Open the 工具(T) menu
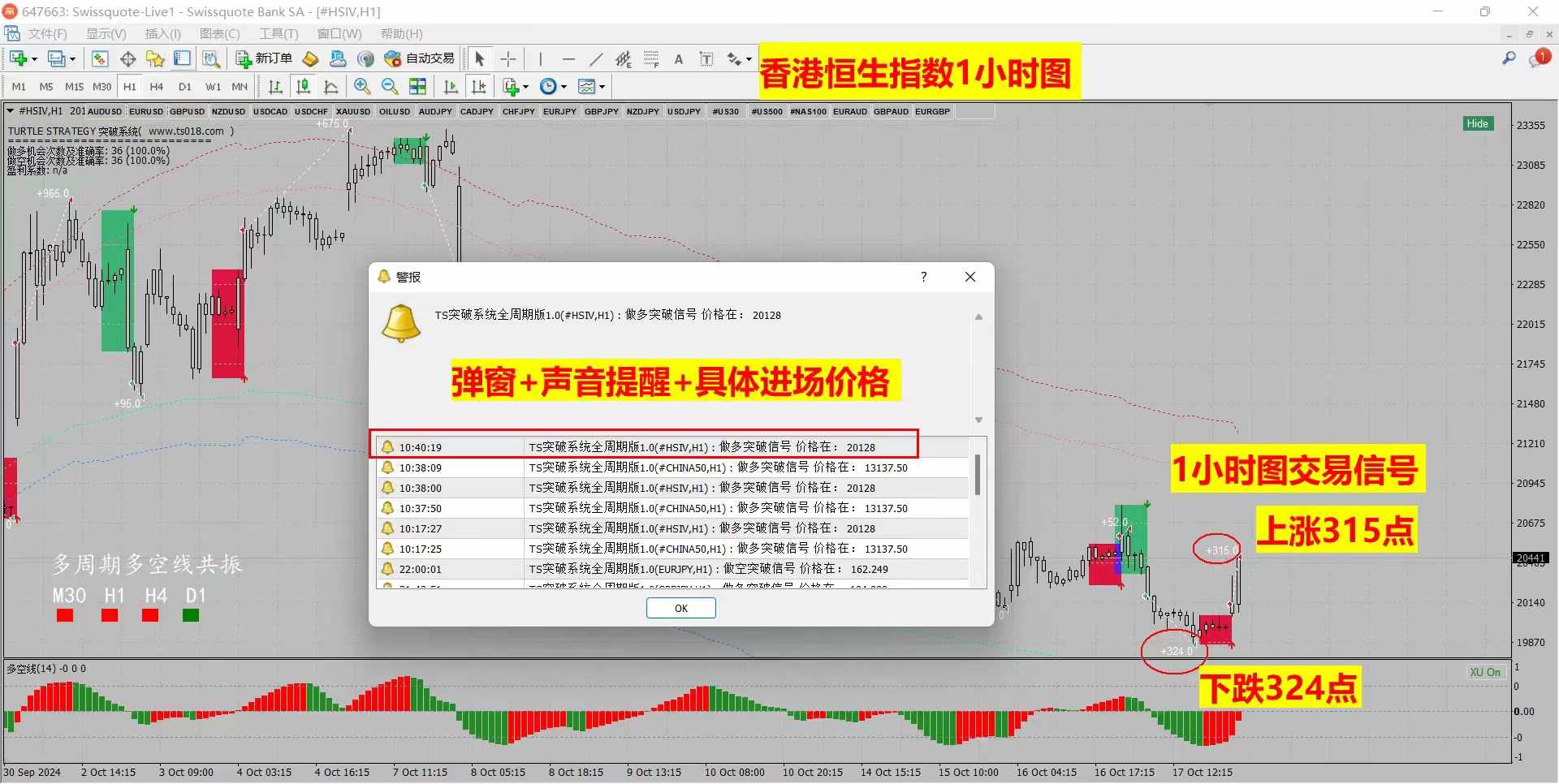 click(279, 34)
